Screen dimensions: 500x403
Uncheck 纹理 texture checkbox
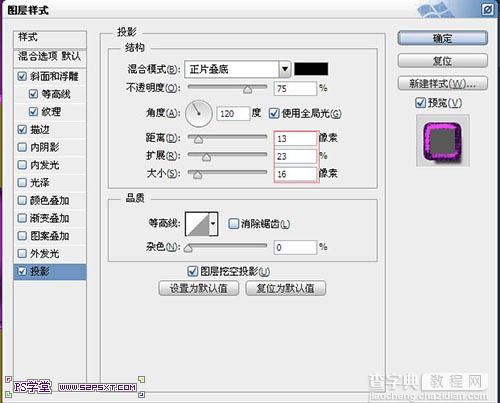tap(33, 112)
